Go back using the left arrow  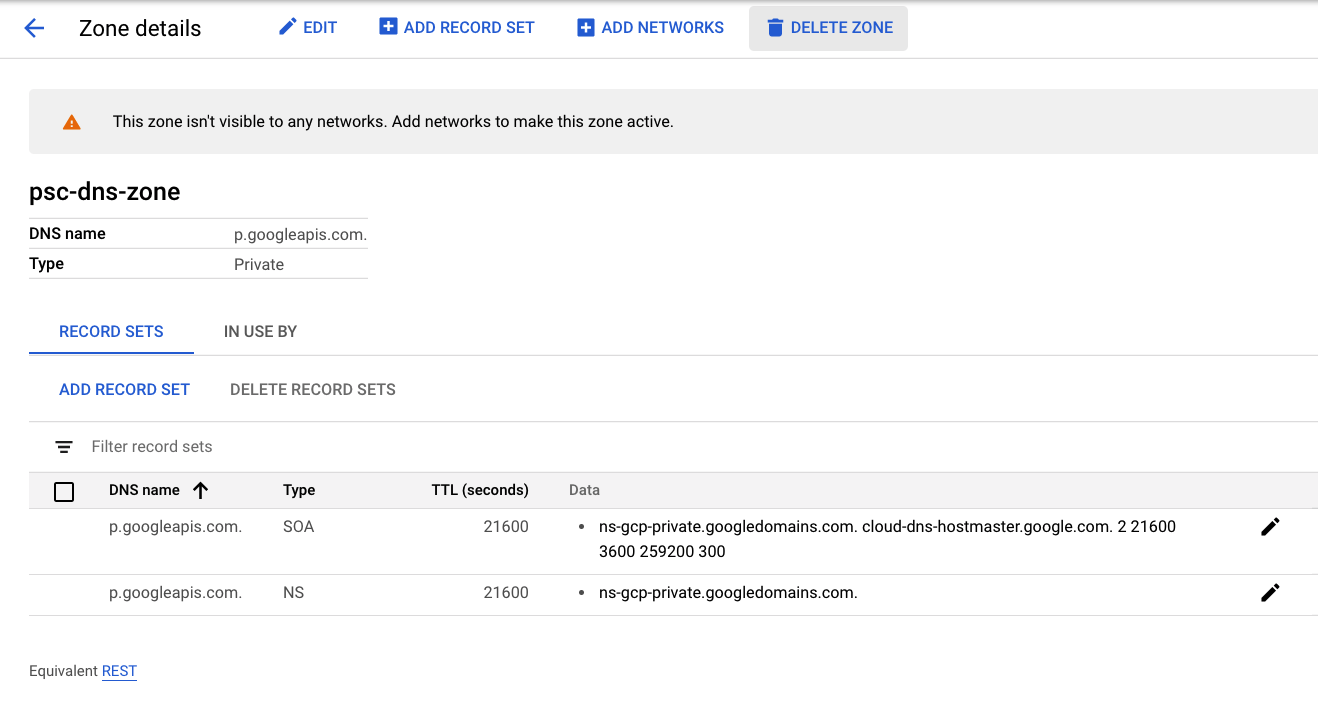tap(34, 28)
